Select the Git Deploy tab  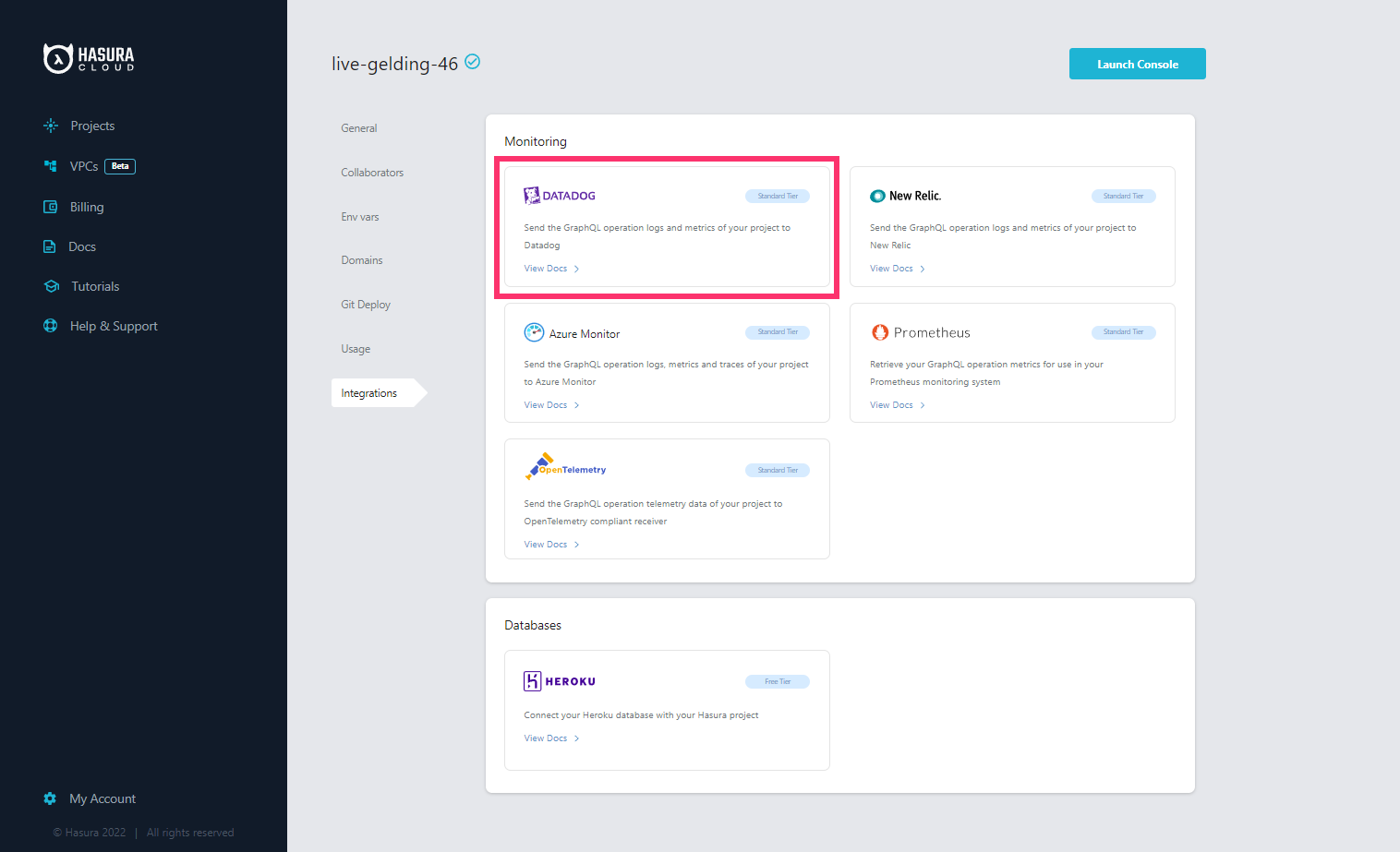[365, 304]
